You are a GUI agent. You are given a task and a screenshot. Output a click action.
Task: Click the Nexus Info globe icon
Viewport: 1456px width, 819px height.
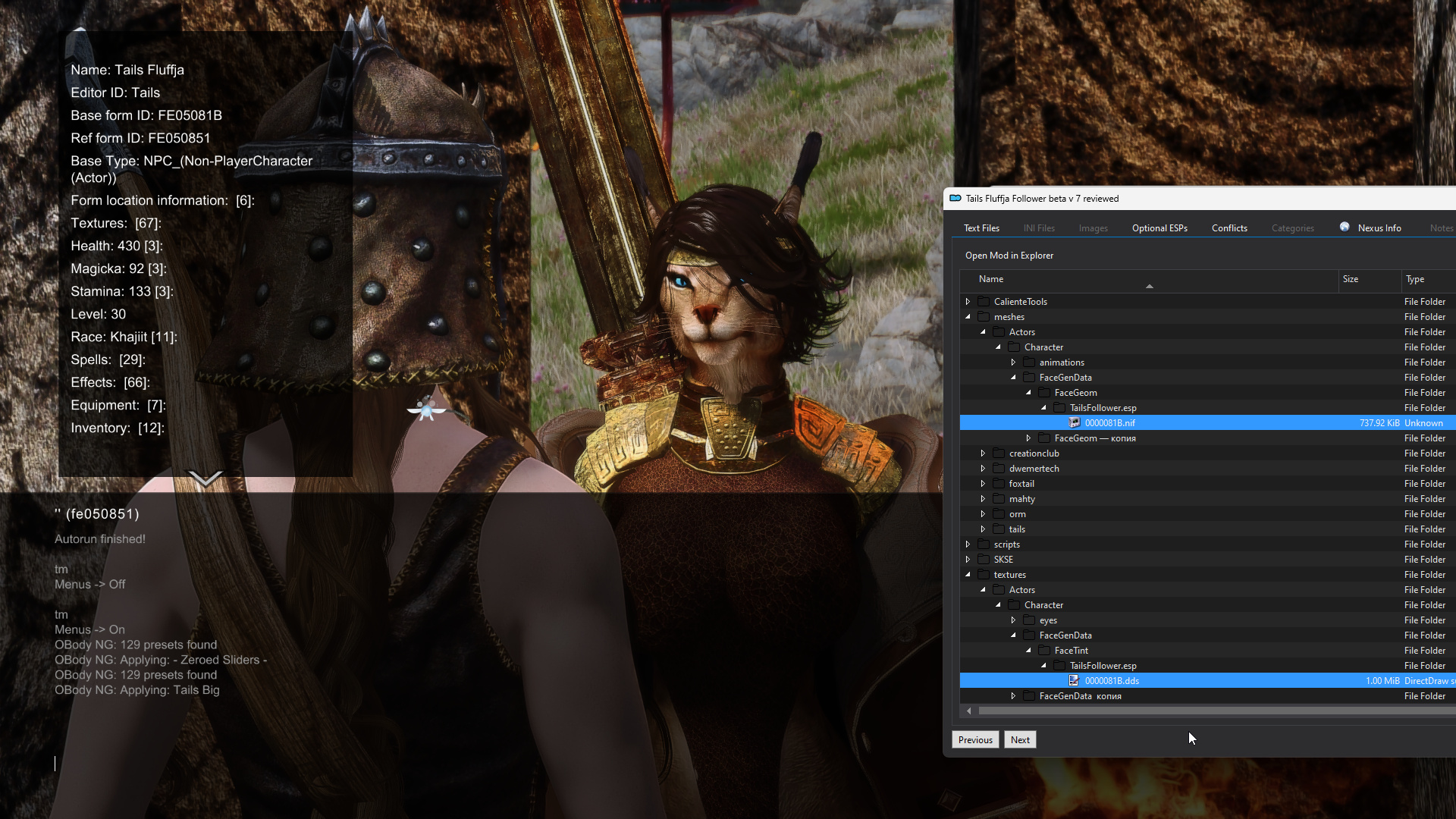click(x=1345, y=227)
